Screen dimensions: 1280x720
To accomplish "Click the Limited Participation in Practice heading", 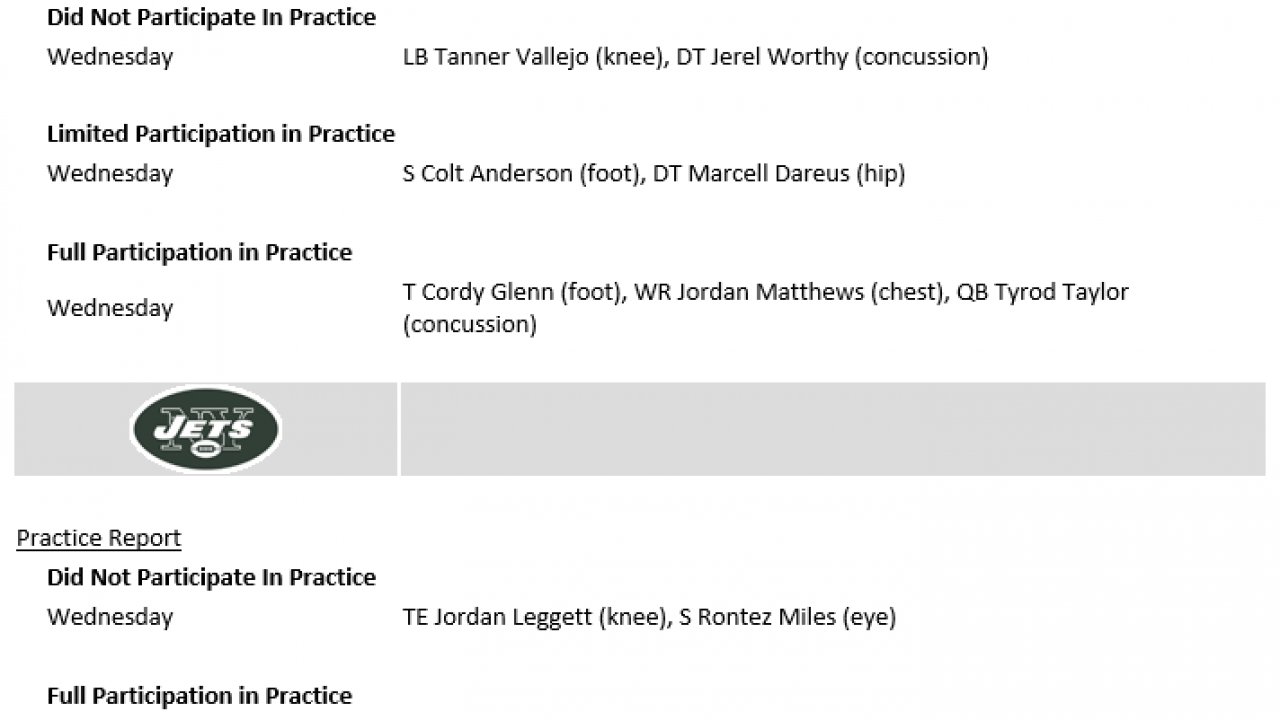I will 221,134.
